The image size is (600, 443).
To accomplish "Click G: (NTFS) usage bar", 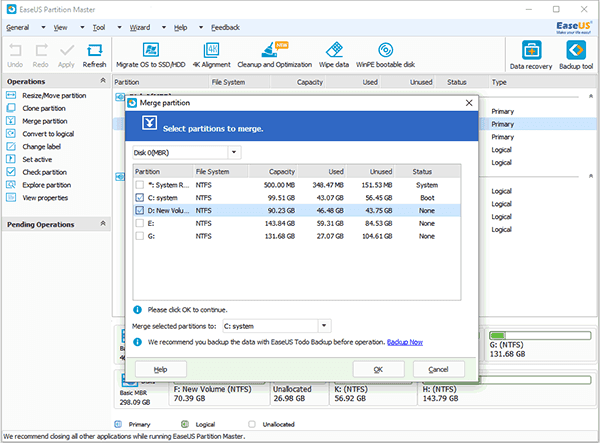I will pyautogui.click(x=540, y=336).
